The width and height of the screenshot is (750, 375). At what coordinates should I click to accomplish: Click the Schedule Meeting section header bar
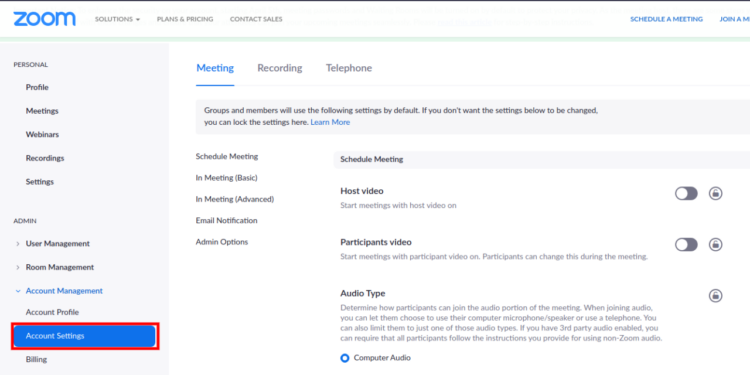click(541, 159)
